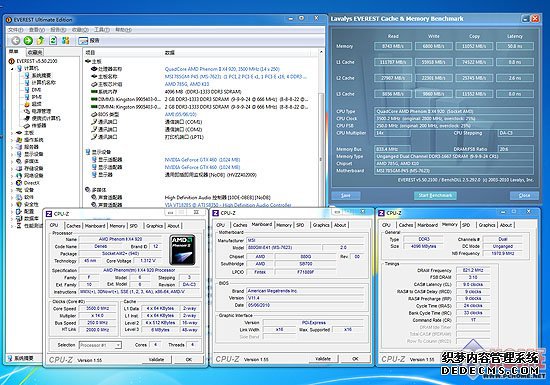Viewport: 550px width, 385px height.
Task: Expand the 操作系统 tree node
Action: pos(12,140)
